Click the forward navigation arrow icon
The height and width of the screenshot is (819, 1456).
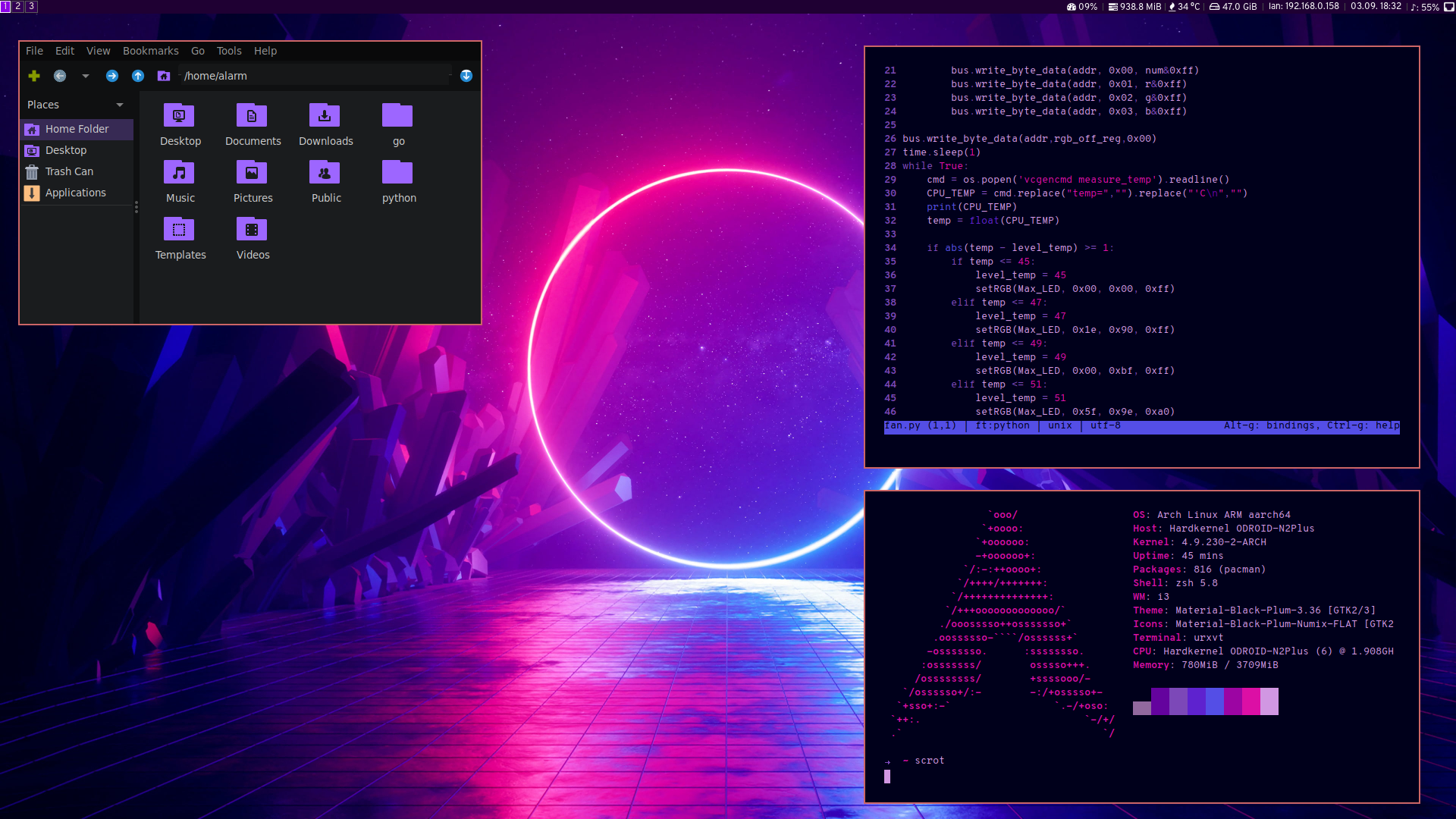point(112,76)
